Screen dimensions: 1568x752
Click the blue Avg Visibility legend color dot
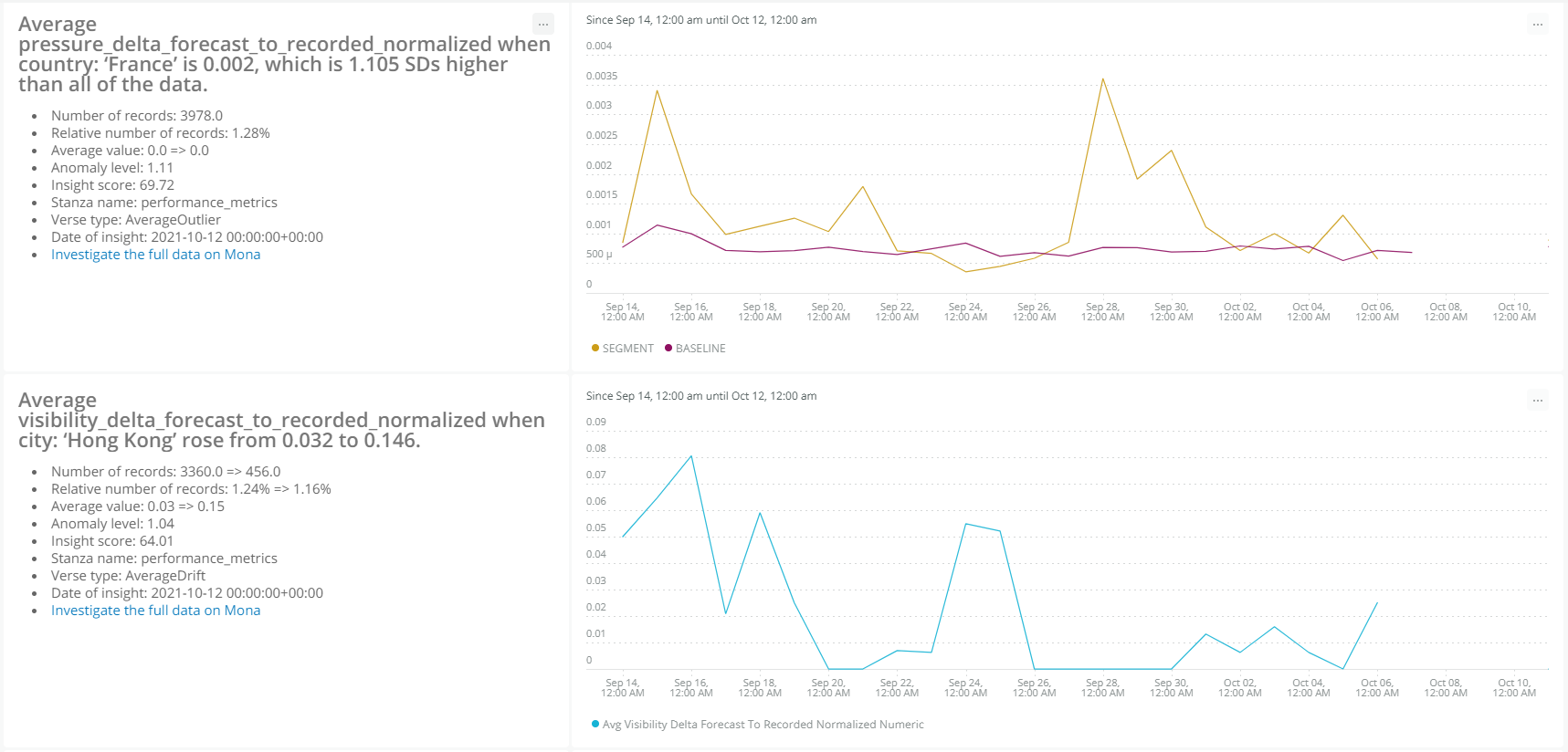coord(595,724)
